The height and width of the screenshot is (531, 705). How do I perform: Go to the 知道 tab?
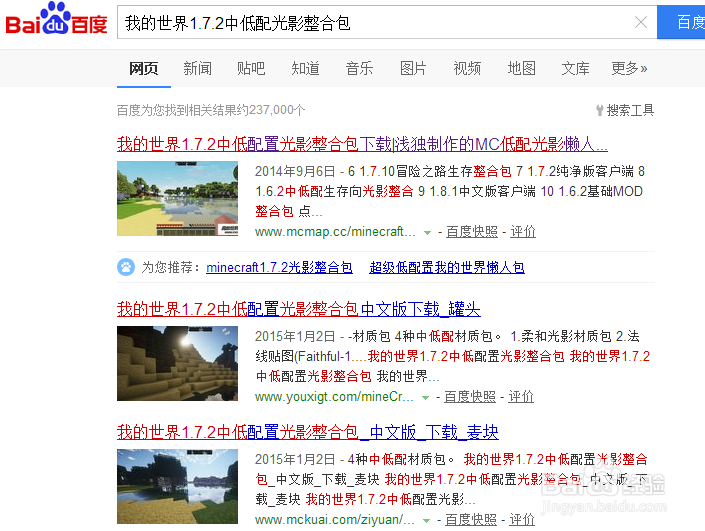pyautogui.click(x=305, y=68)
